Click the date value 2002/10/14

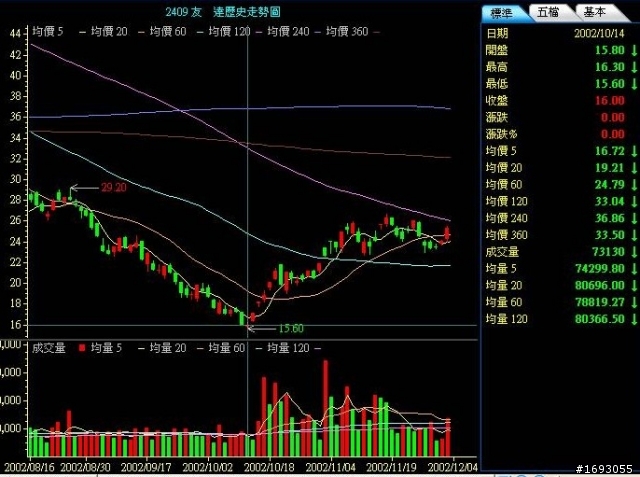[599, 33]
